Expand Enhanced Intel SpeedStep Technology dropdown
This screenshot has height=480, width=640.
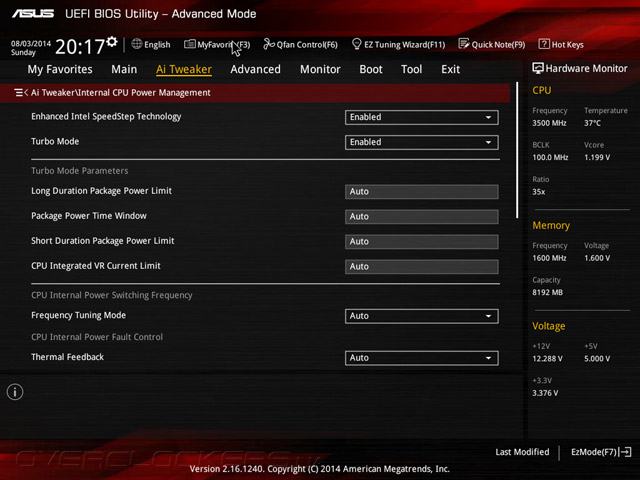(422, 117)
